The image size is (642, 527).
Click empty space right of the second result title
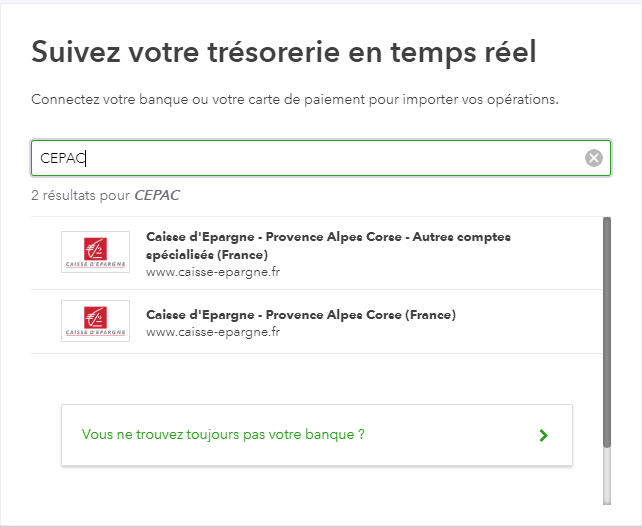pyautogui.click(x=530, y=315)
